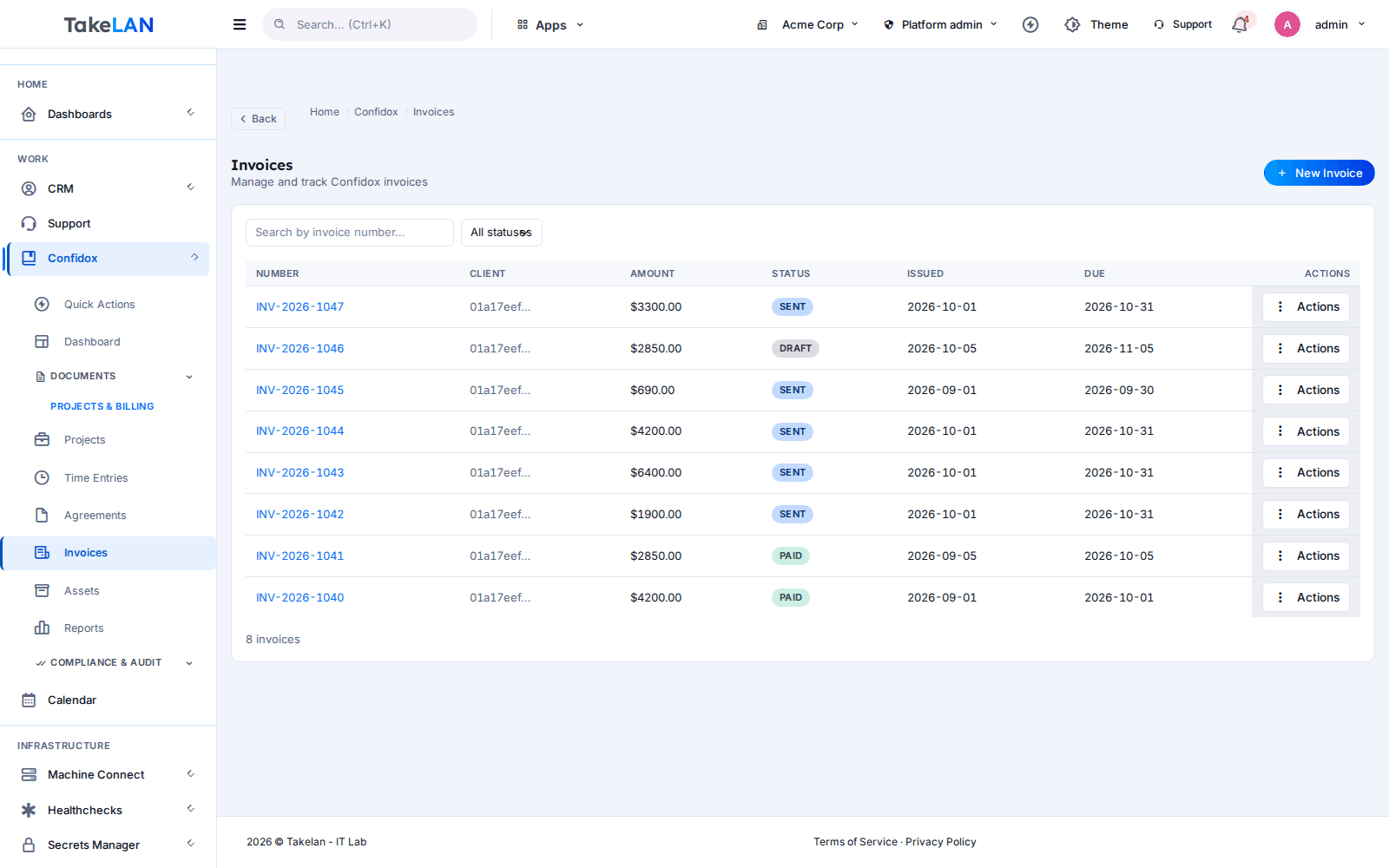Toggle the hamburger sidebar menu icon

point(240,24)
